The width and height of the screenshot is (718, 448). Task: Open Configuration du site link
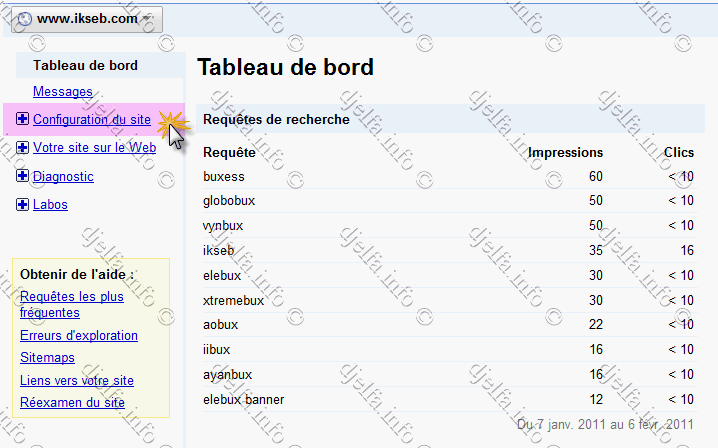click(x=92, y=120)
